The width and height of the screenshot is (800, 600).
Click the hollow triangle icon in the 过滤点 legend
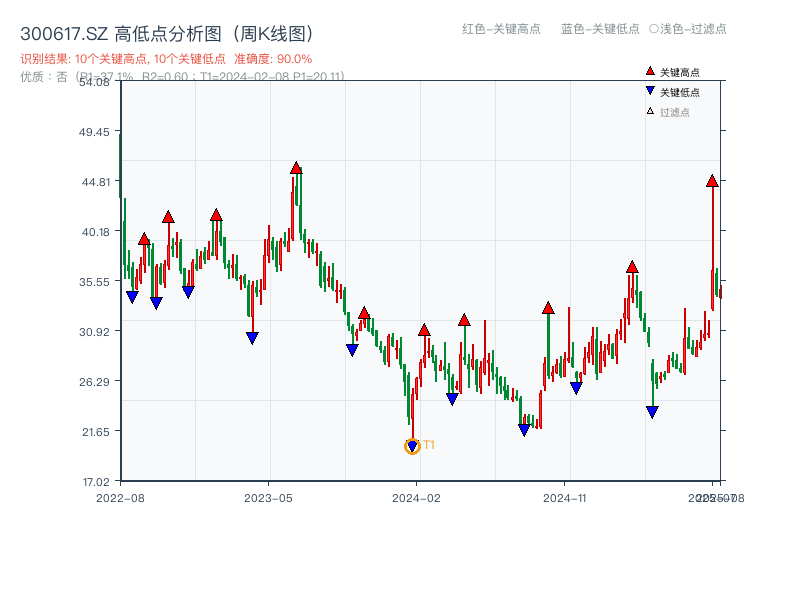point(650,111)
